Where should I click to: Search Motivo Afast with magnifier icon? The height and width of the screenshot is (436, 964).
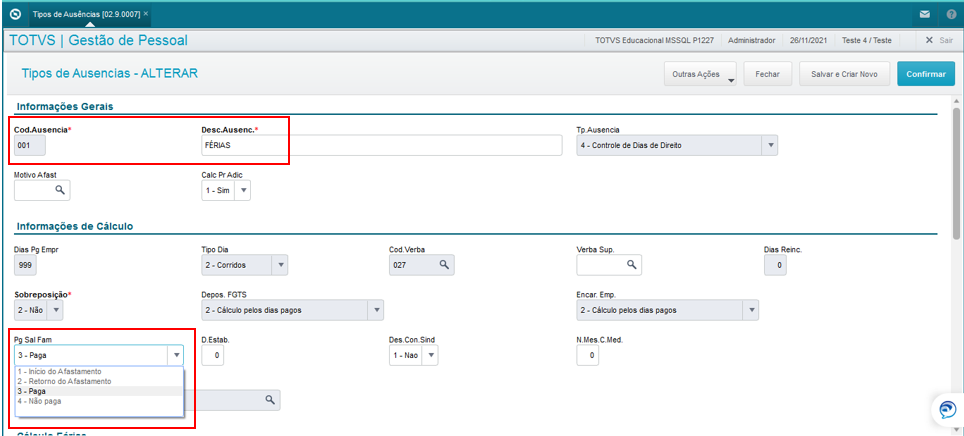click(60, 190)
